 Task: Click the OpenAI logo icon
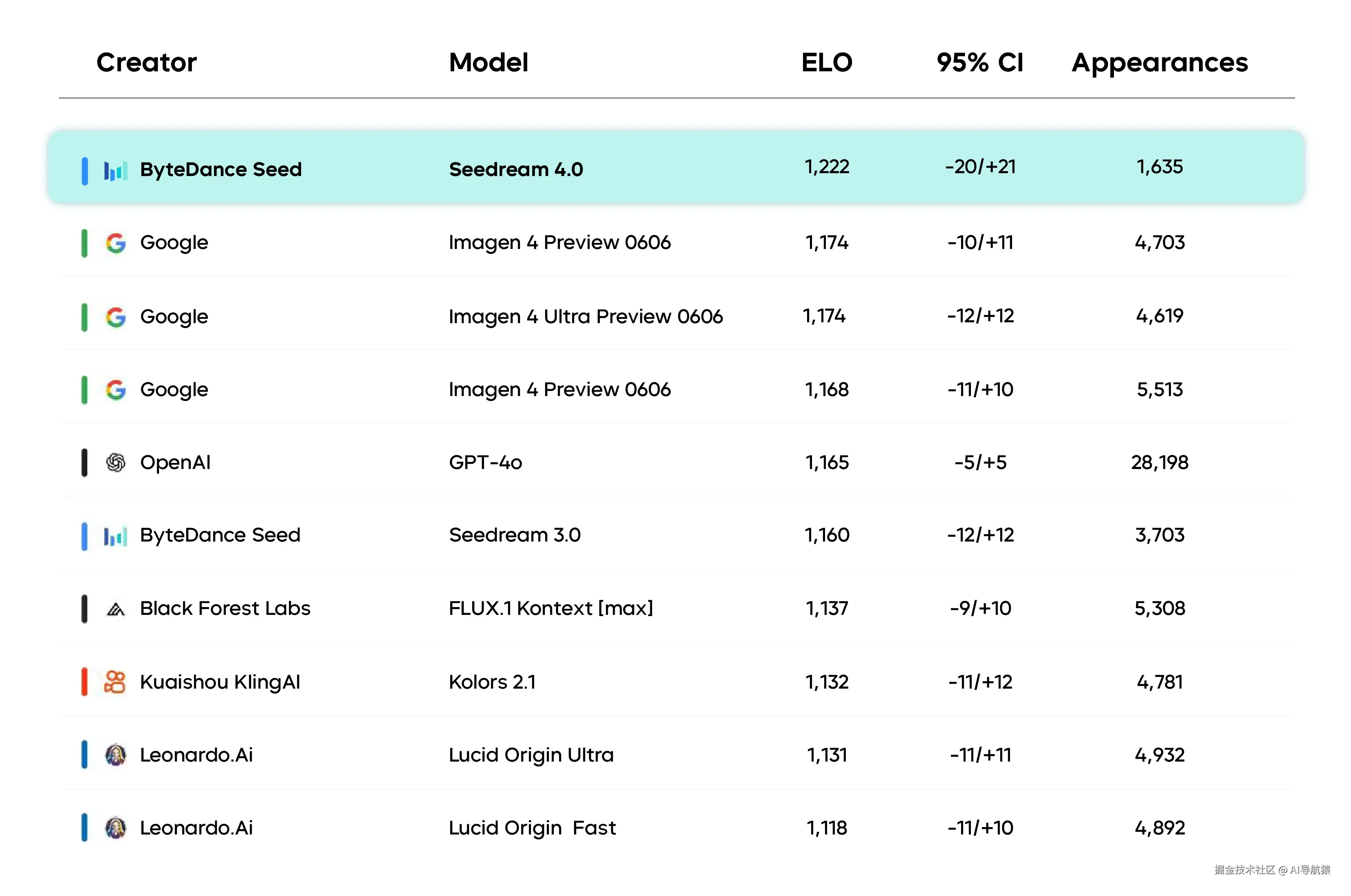(x=116, y=462)
